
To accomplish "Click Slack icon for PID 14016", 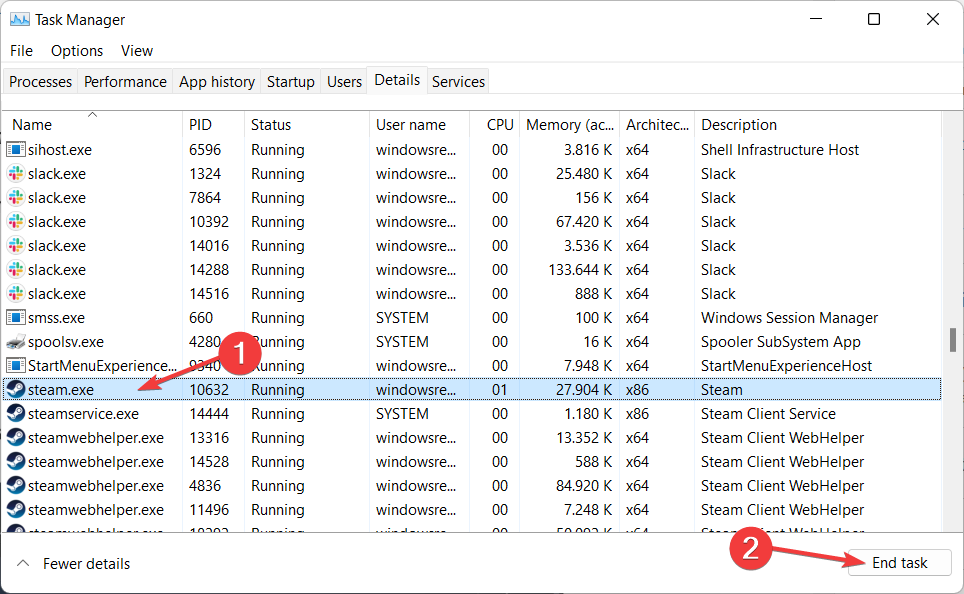I will pyautogui.click(x=16, y=245).
